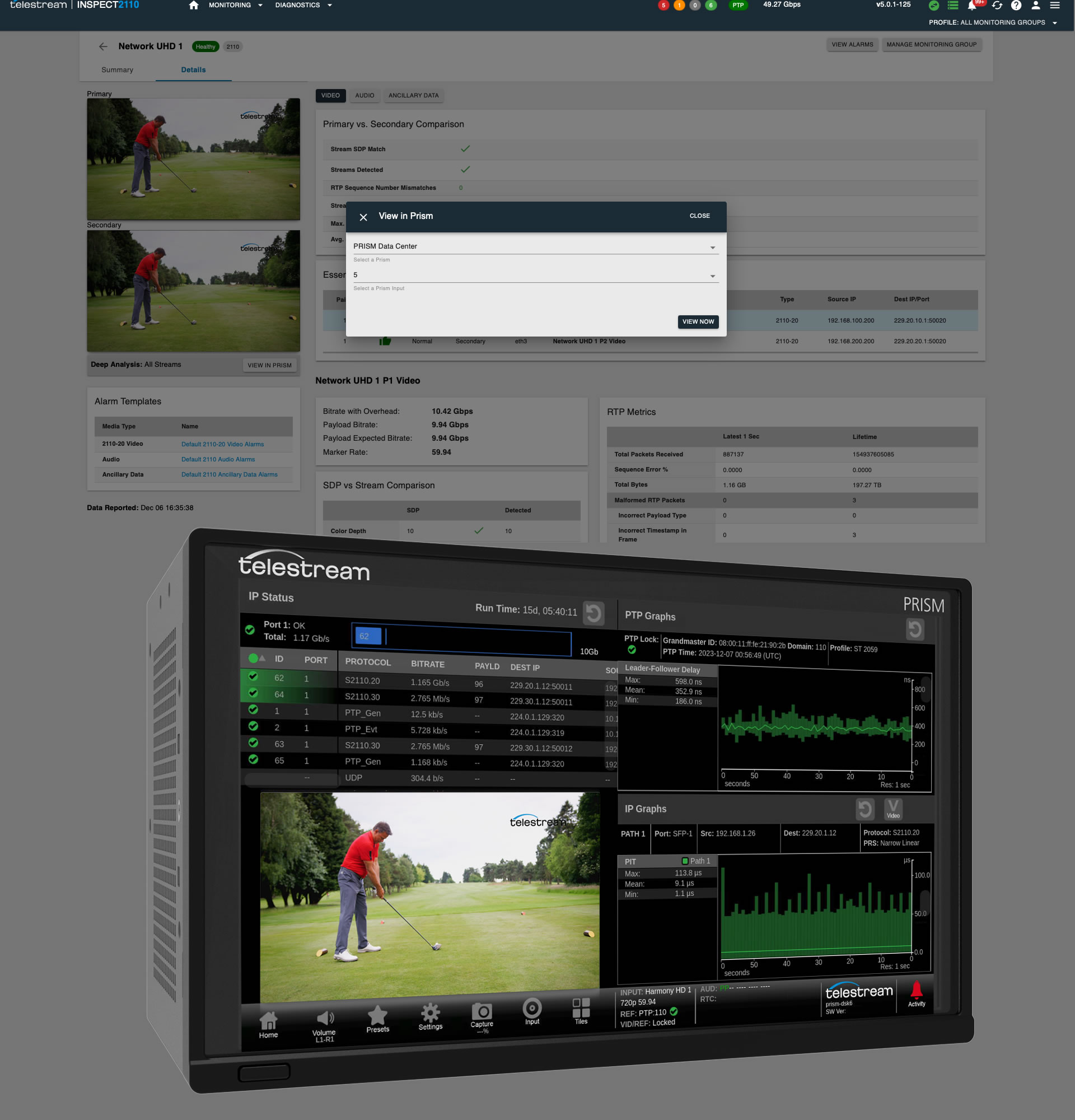Open the hamburger menu icon
The image size is (1075, 1120).
click(1055, 5)
